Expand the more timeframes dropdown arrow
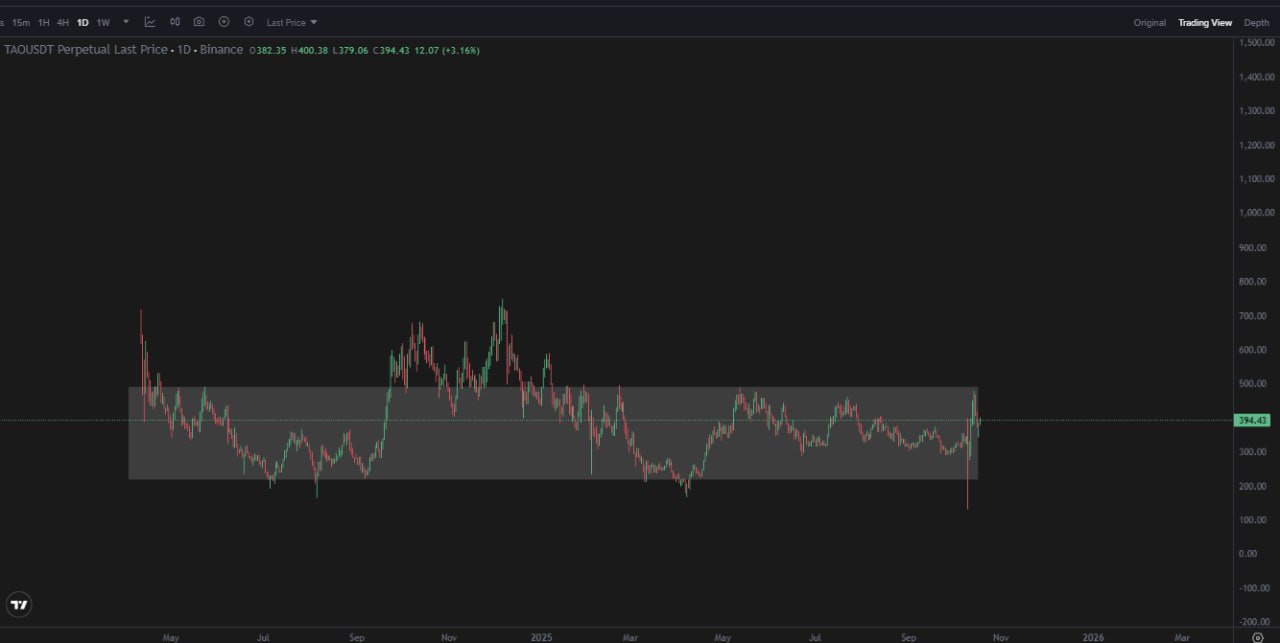Viewport: 1280px width, 643px height. tap(126, 22)
